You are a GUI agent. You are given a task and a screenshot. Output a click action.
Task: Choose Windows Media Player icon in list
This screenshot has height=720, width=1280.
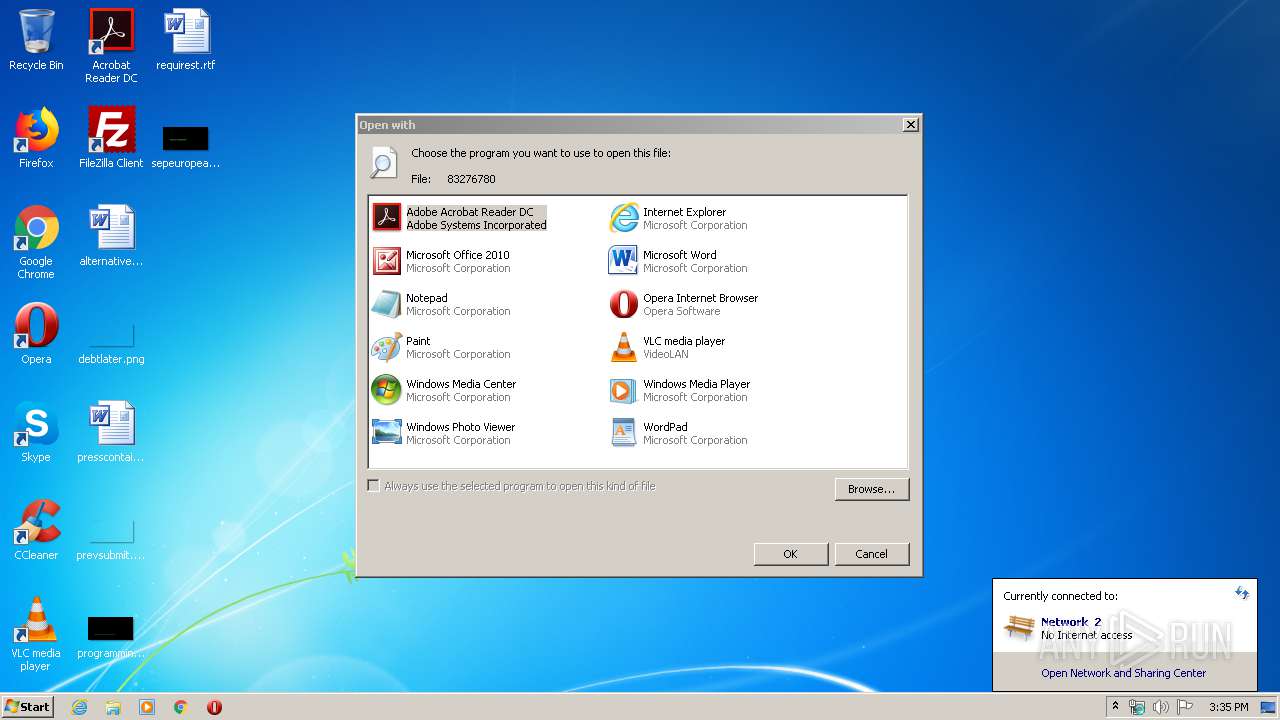click(x=624, y=389)
